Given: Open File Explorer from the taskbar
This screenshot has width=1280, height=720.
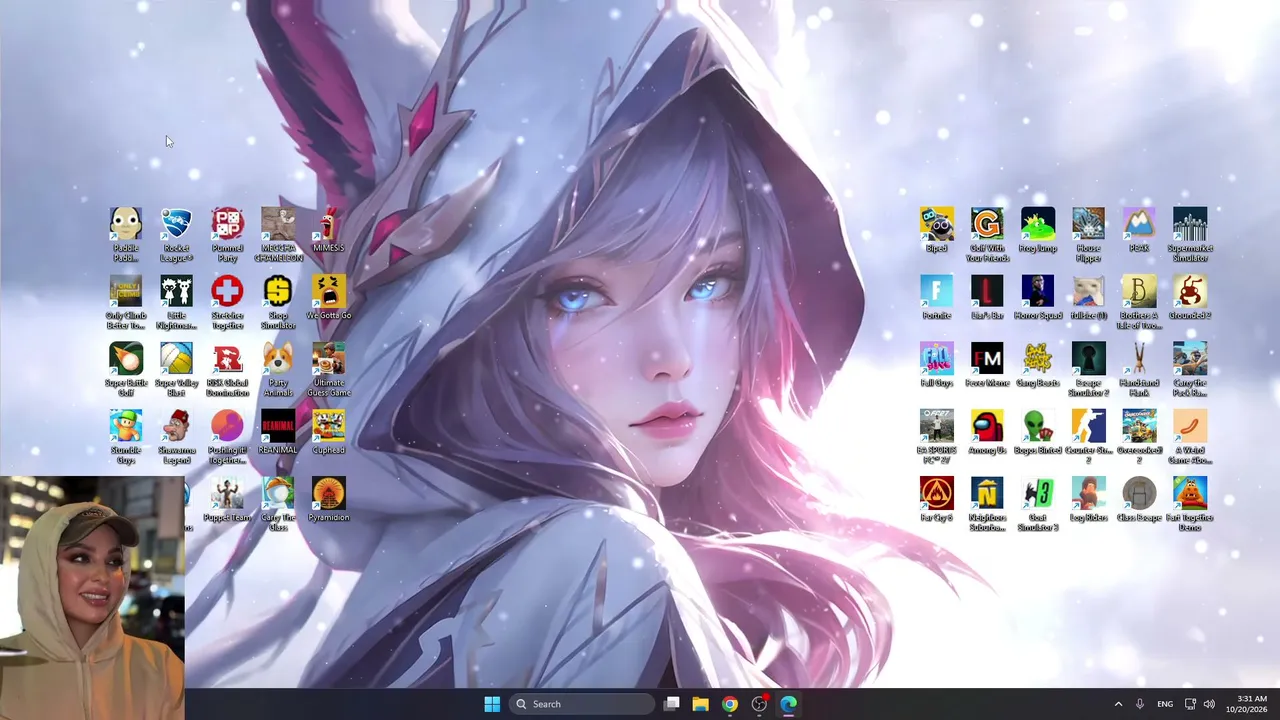Looking at the screenshot, I should pyautogui.click(x=700, y=704).
